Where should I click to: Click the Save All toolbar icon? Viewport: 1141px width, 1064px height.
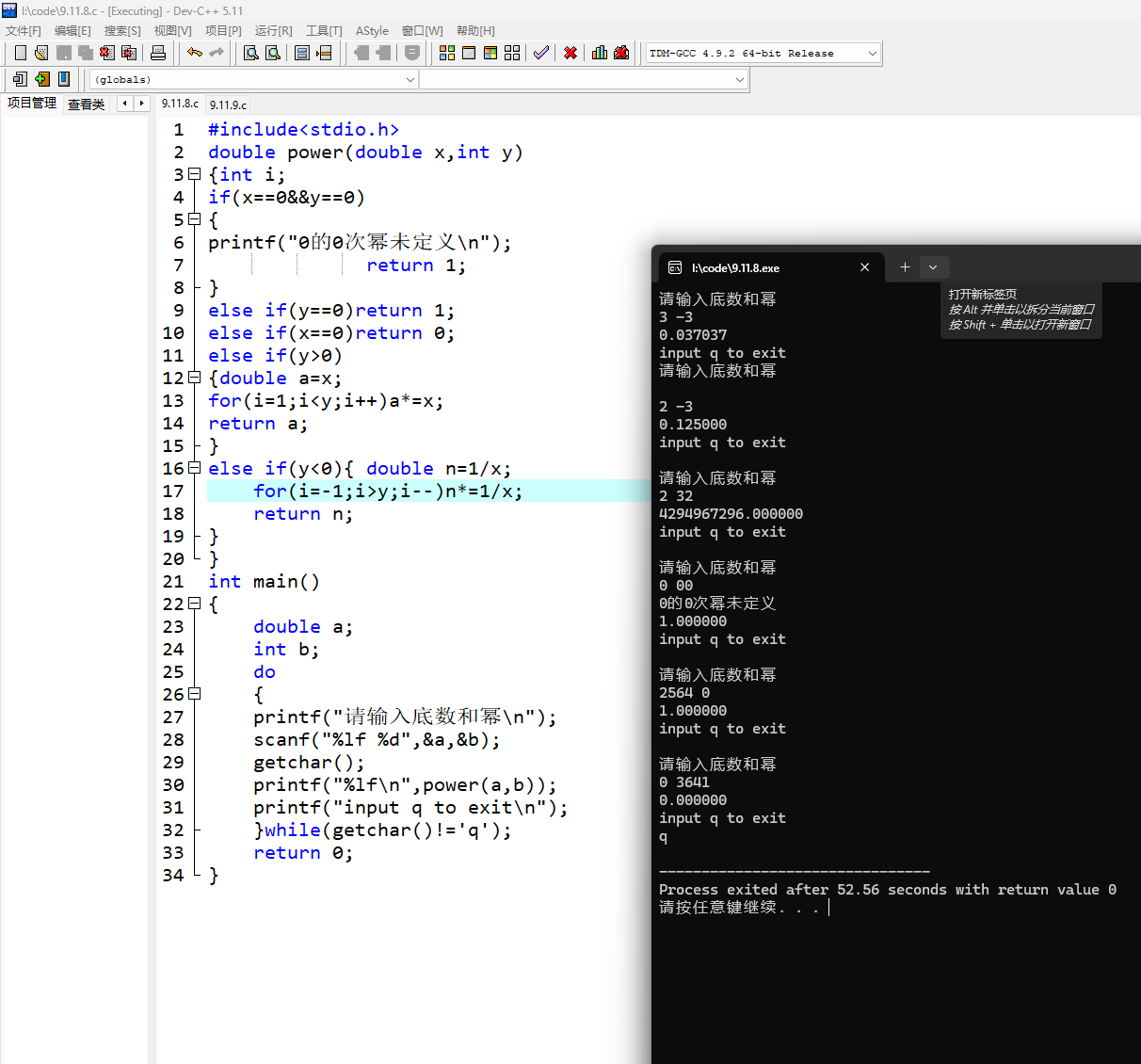(x=86, y=53)
